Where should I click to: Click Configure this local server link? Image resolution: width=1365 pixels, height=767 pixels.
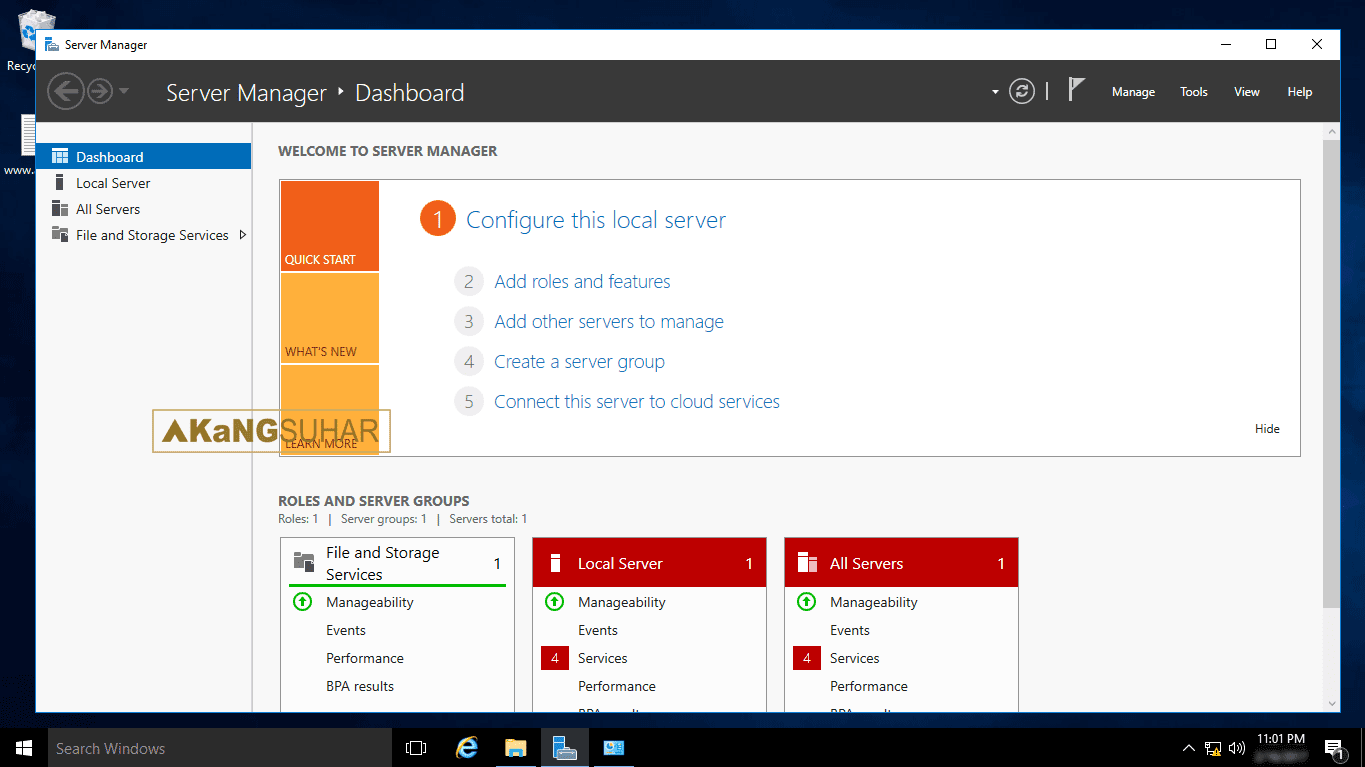(x=596, y=220)
